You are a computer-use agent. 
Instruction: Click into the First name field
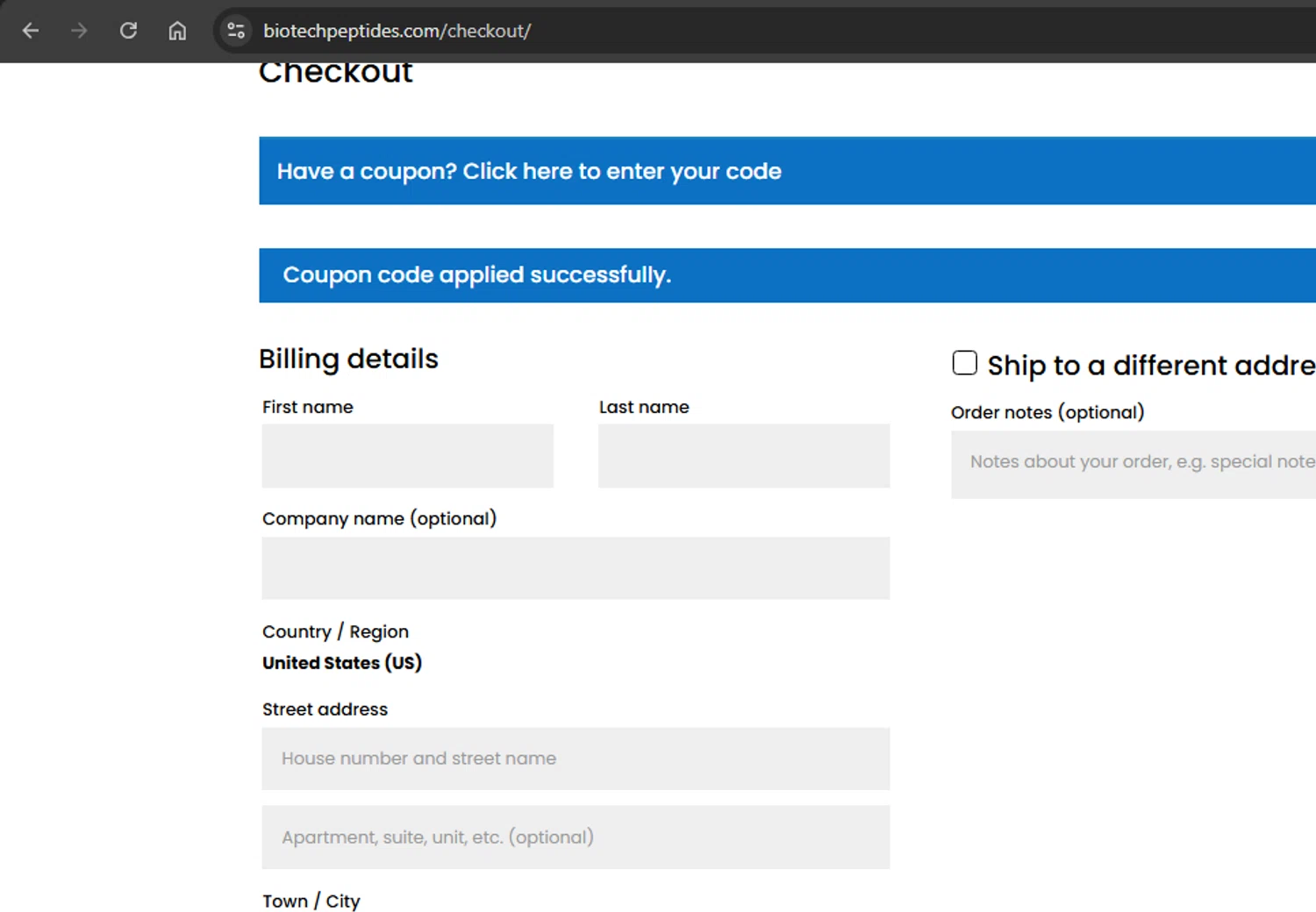click(x=407, y=456)
